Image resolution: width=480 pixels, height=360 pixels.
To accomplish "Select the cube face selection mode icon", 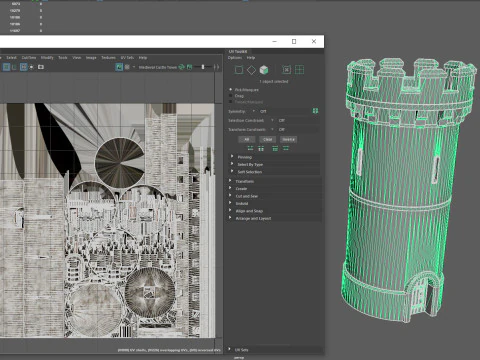I will (264, 70).
